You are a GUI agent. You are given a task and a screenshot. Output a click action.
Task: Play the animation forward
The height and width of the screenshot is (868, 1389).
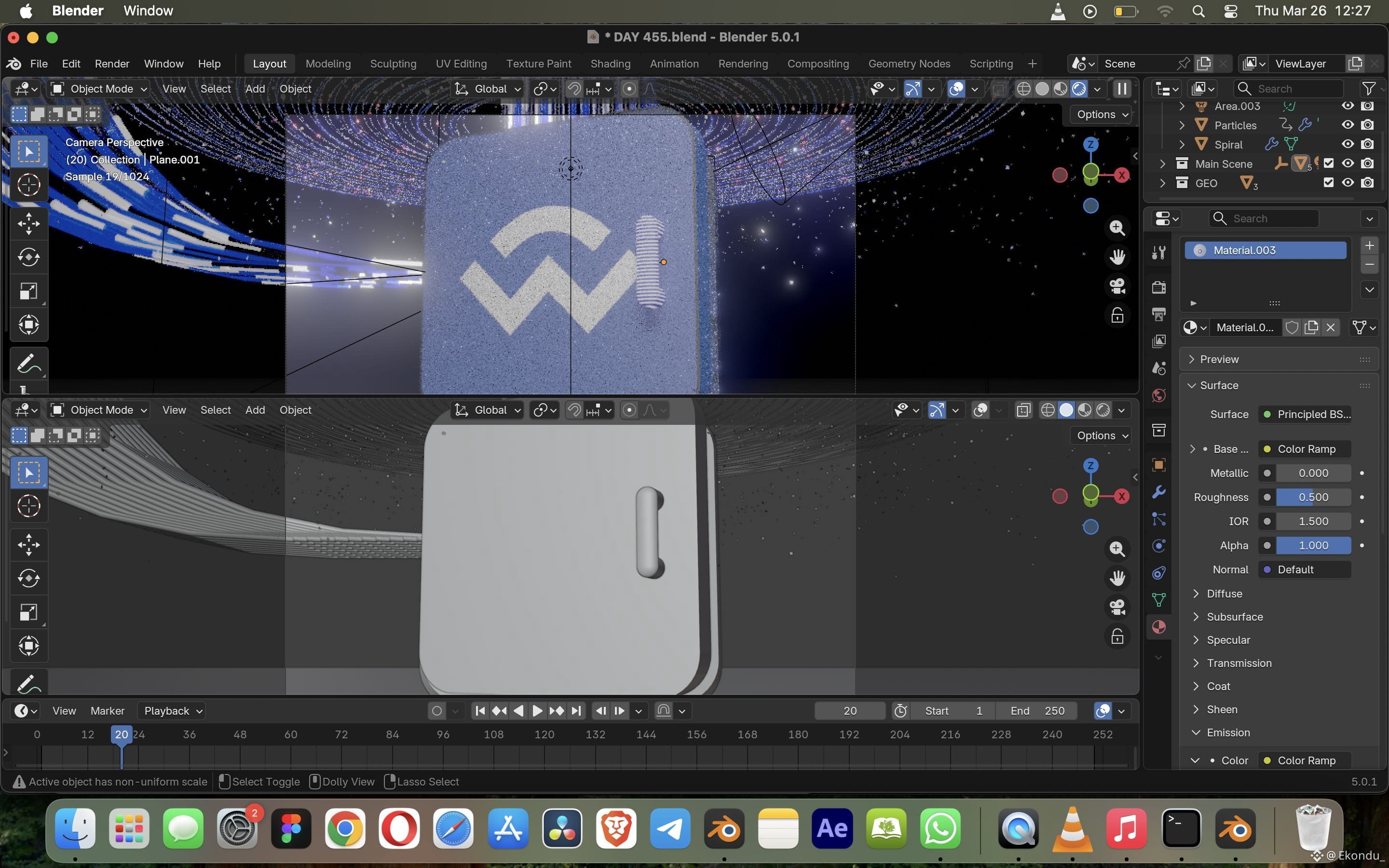click(537, 711)
